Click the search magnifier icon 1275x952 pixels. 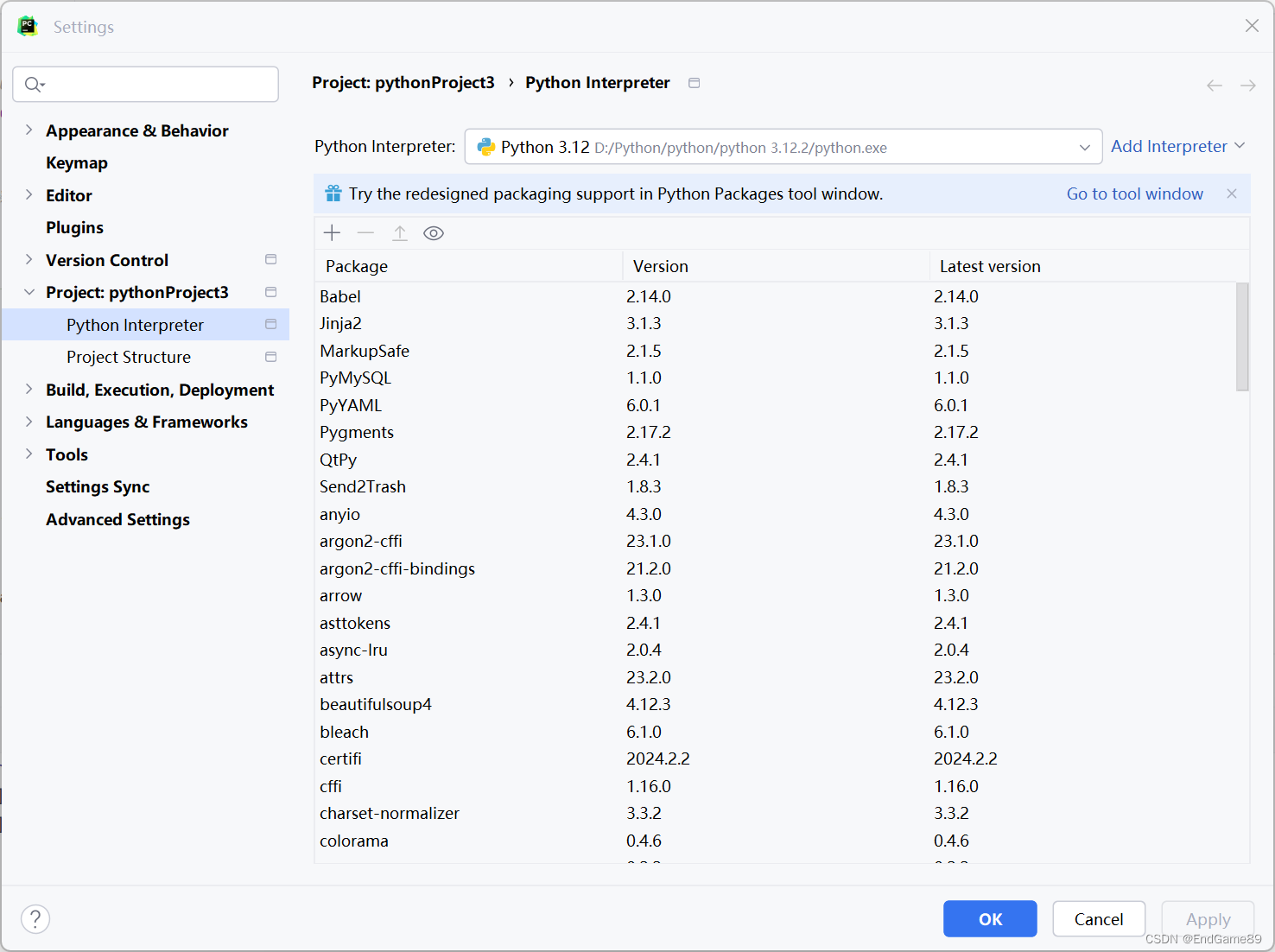35,84
